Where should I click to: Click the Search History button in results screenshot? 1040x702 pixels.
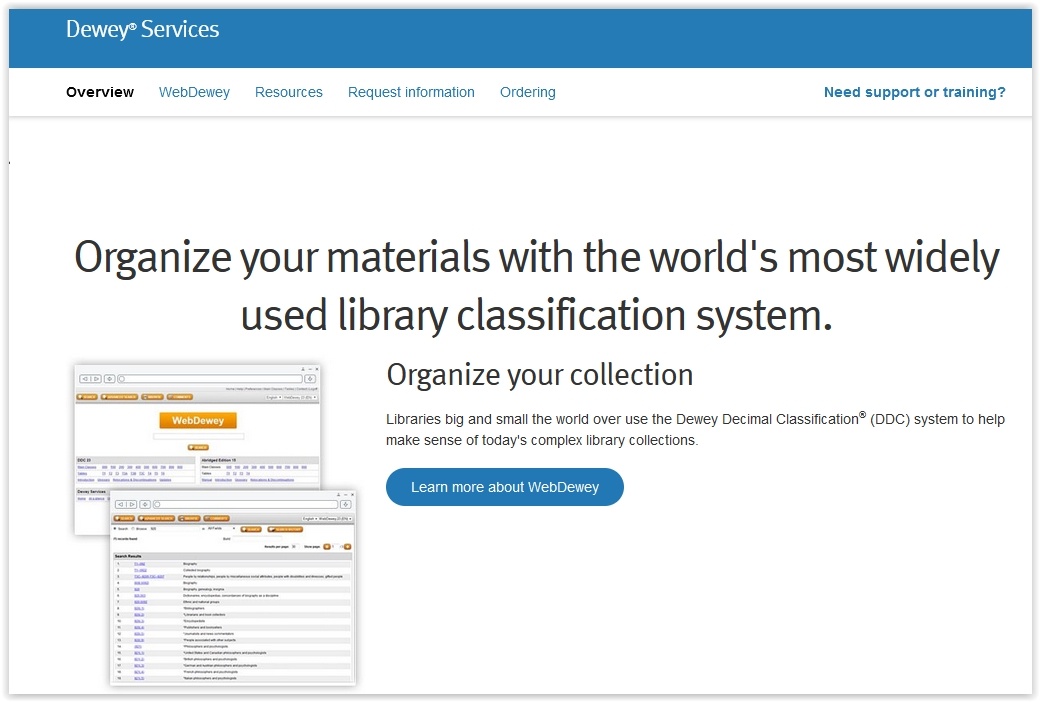[287, 528]
